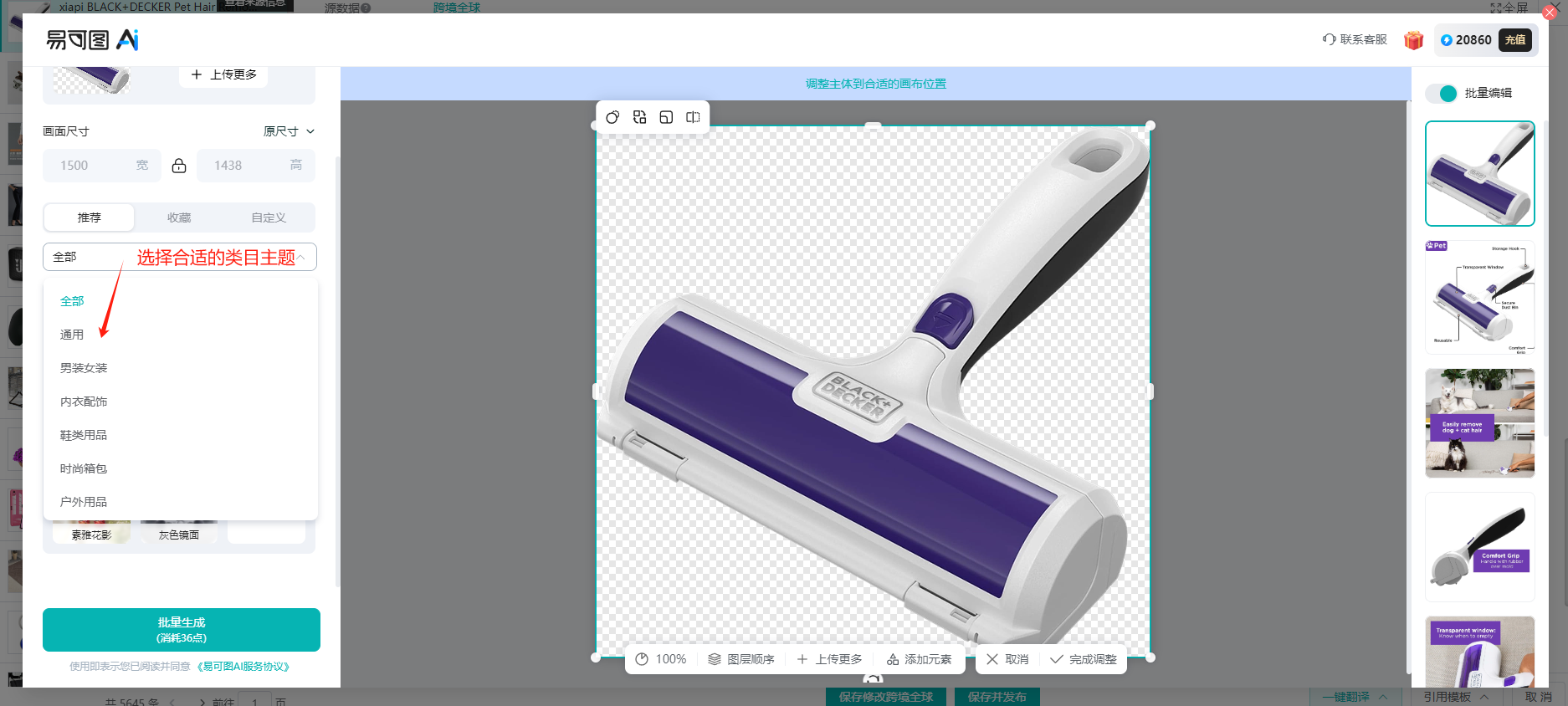Collapse the 全部 category theme dropdown

click(x=300, y=257)
